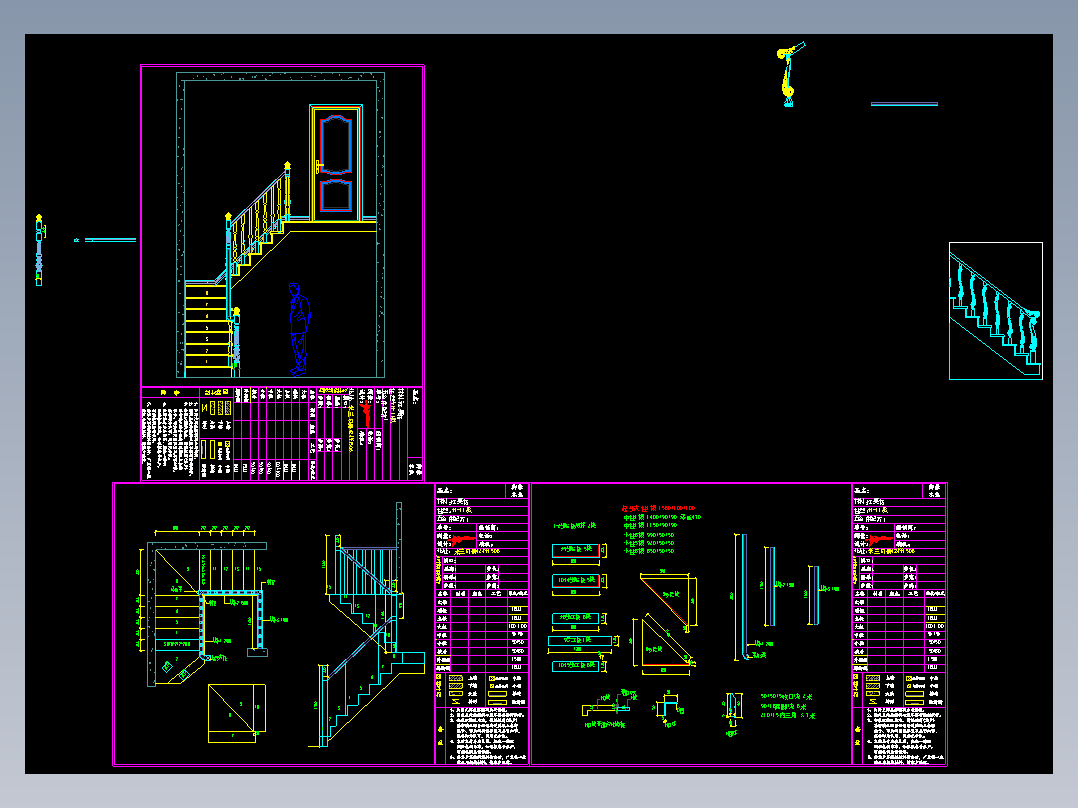The image size is (1078, 808).
Task: Select the lower newel post in the elevation
Action: [x=236, y=342]
